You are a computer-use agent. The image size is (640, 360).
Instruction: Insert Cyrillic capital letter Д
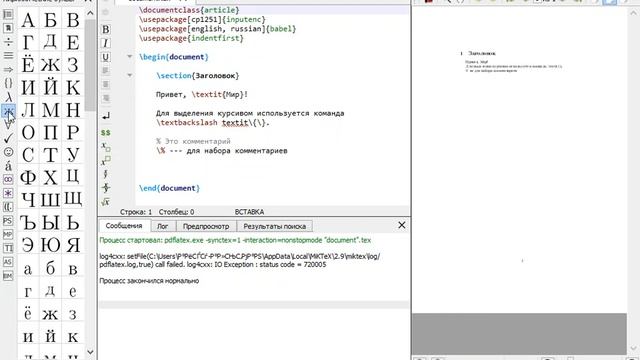(50, 42)
